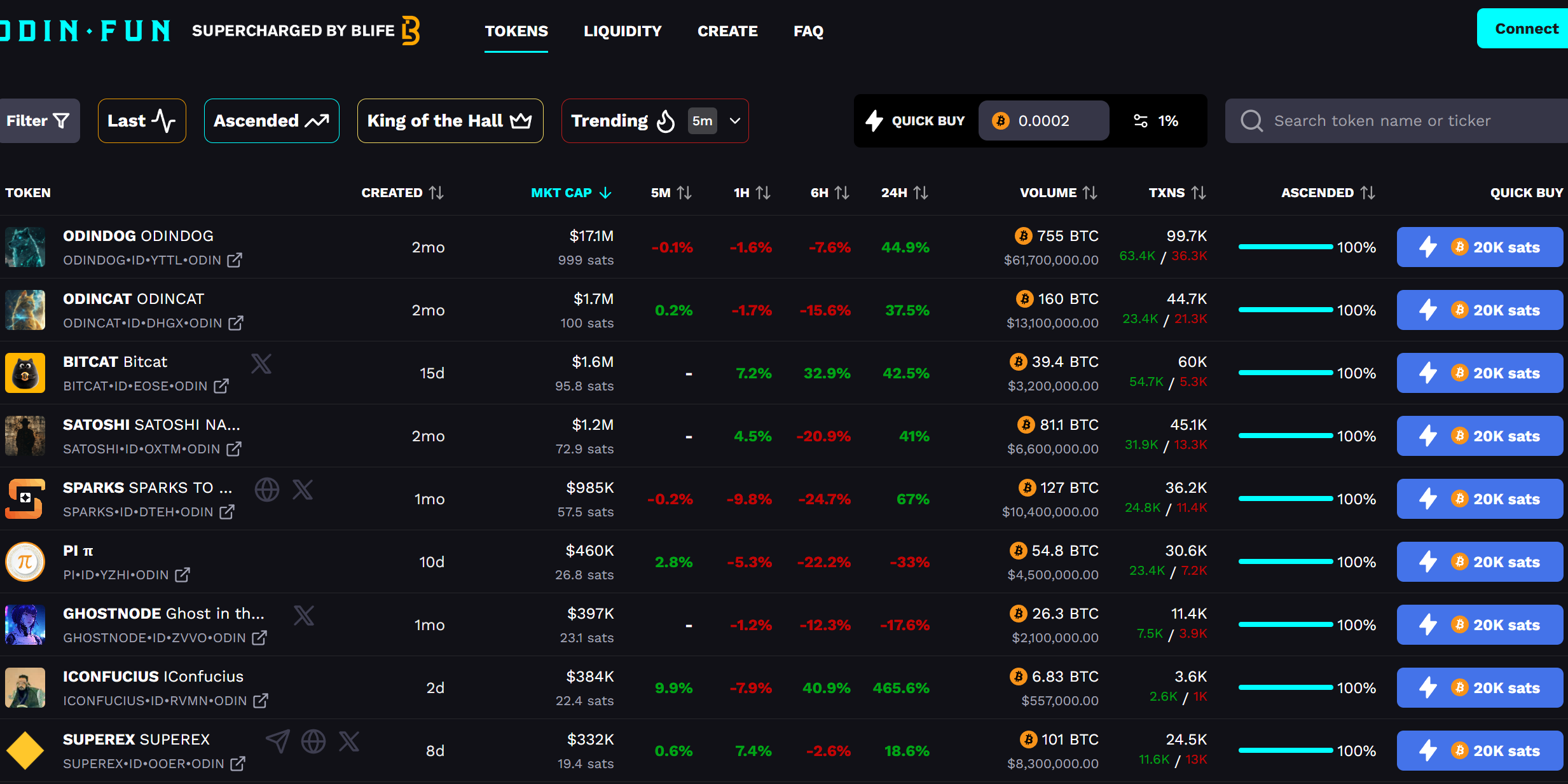The height and width of the screenshot is (784, 1568).
Task: Open ODINDOG token thumbnail
Action: [25, 247]
